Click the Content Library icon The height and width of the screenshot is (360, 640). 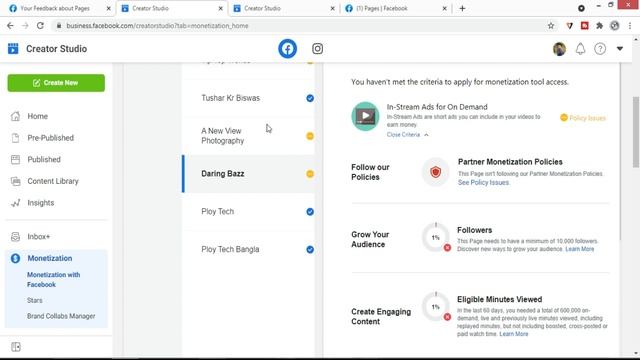16,181
